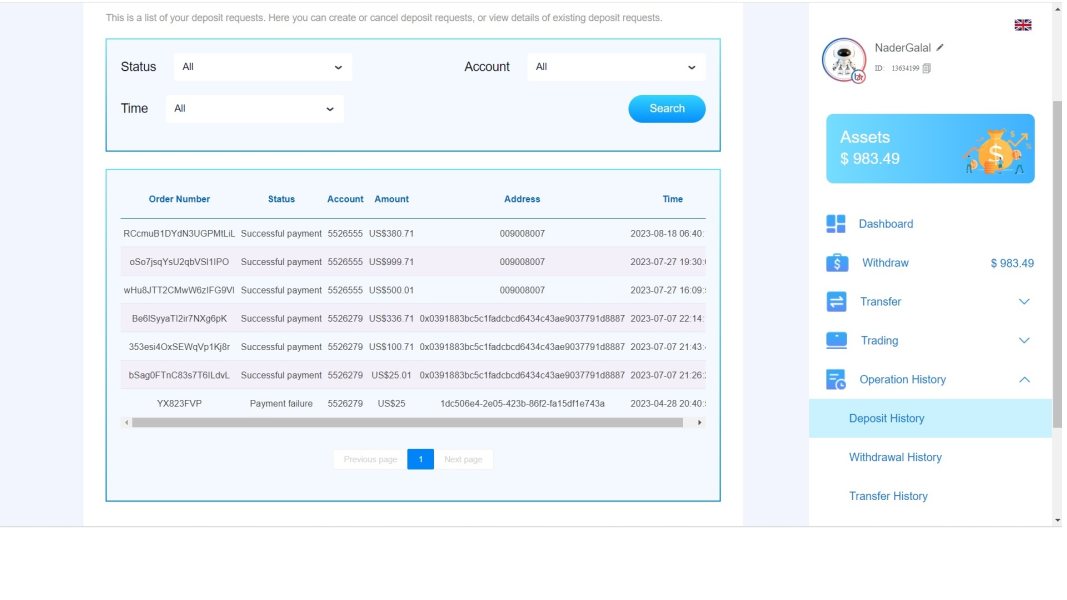Select Deposit History
The width and height of the screenshot is (1067, 600).
tap(930, 418)
